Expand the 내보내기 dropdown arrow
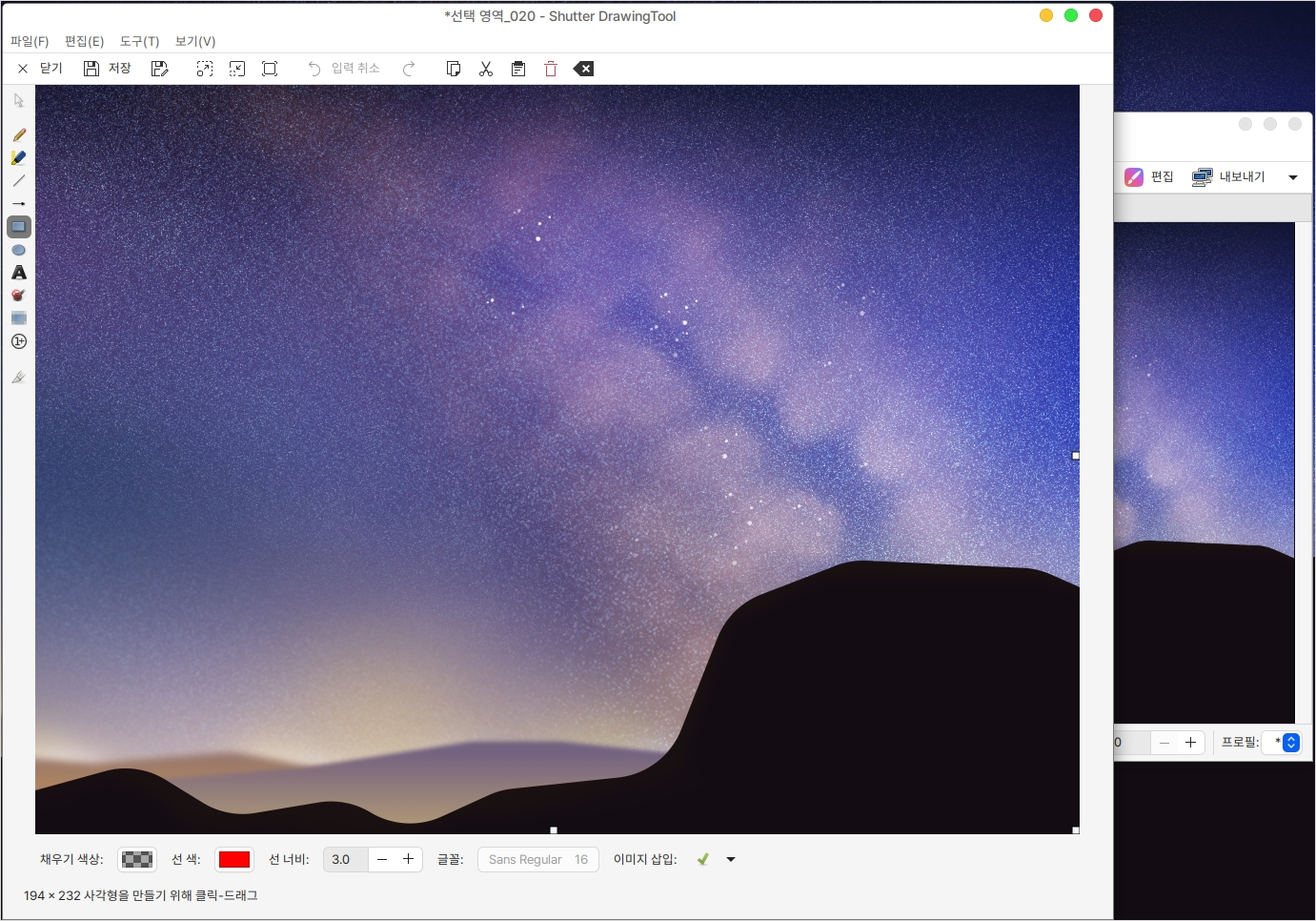 (x=1293, y=177)
